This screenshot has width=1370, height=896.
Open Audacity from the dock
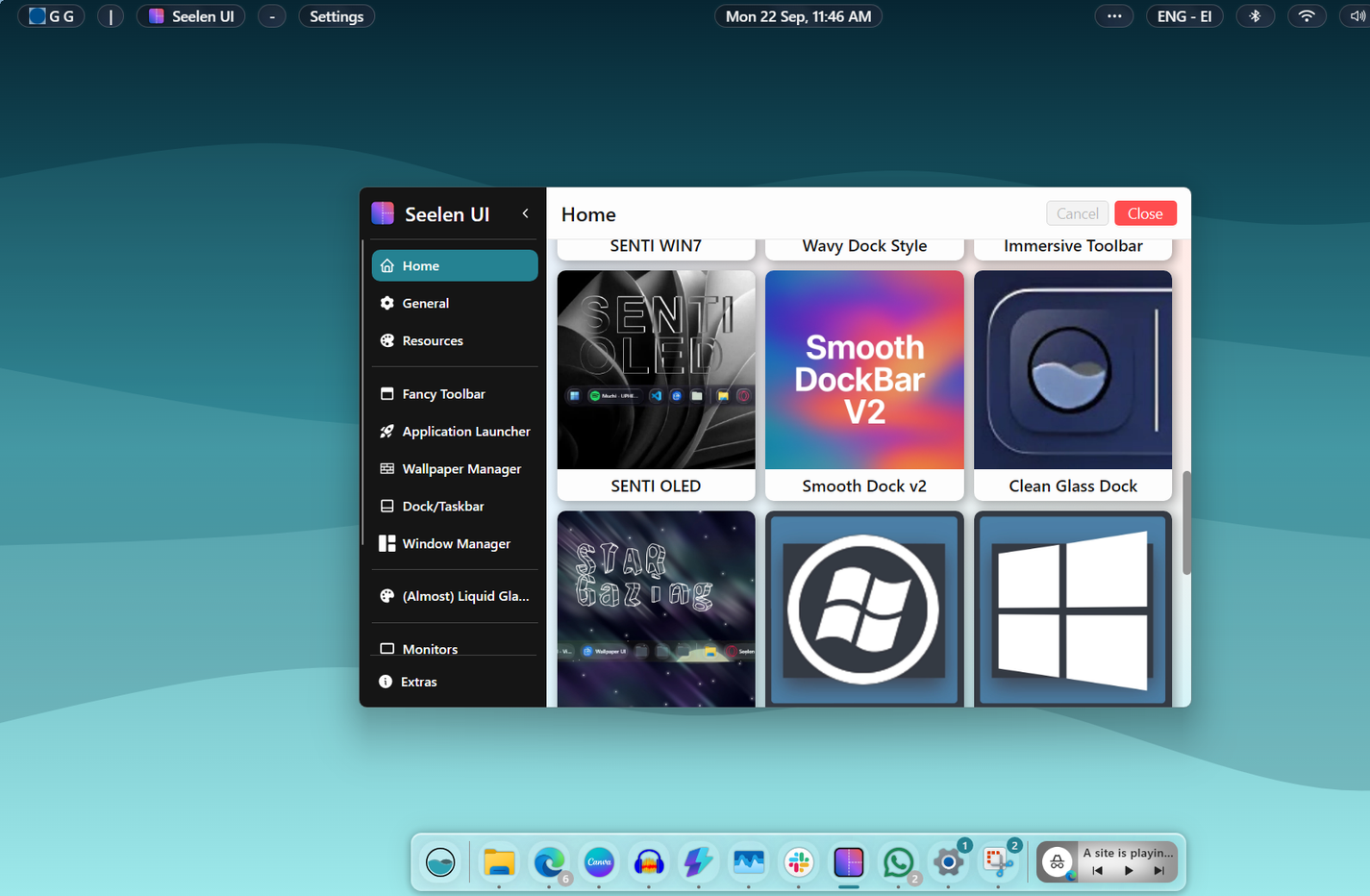coord(649,862)
